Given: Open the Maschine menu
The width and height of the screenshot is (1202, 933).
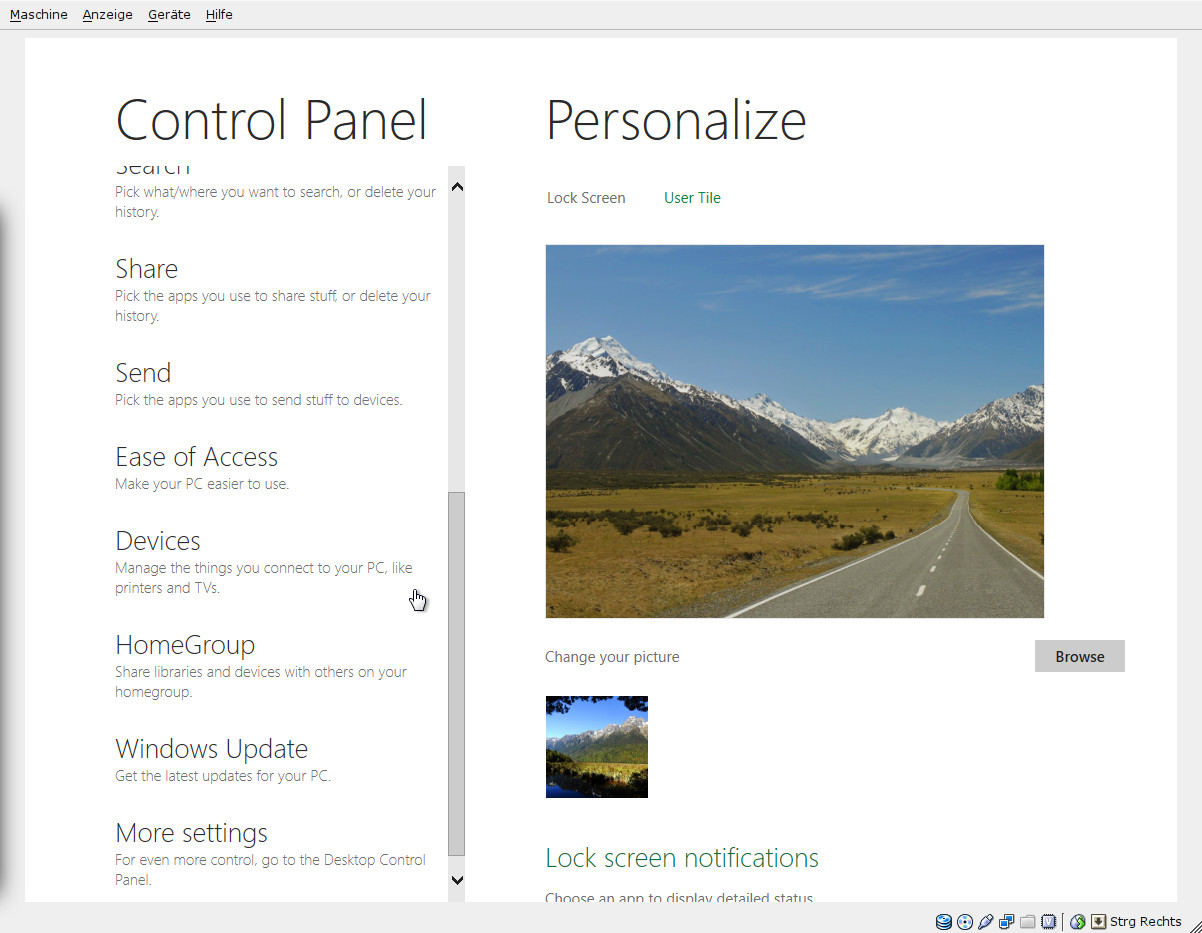Looking at the screenshot, I should click(x=39, y=15).
